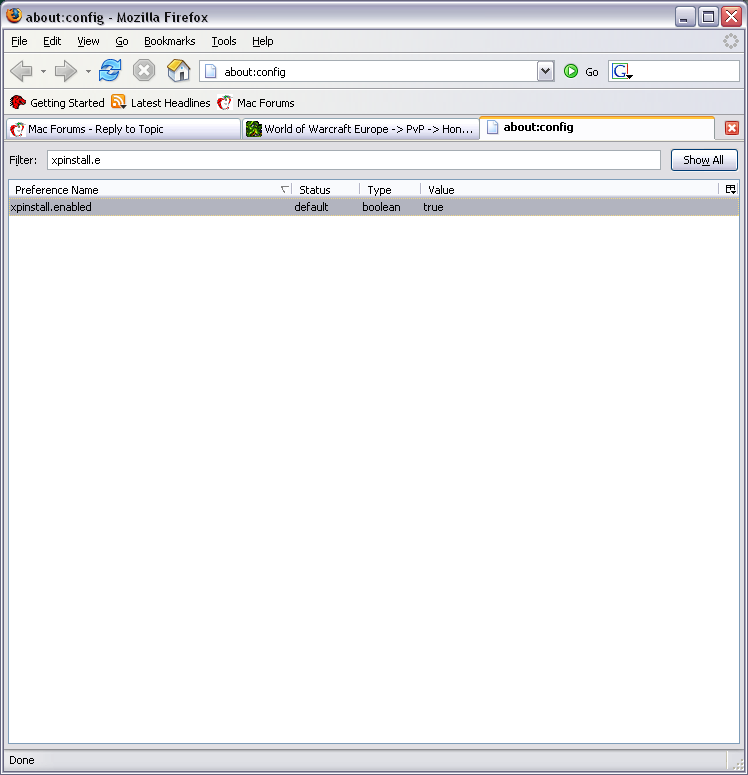
Task: Switch to the World of Warcraft Europe tab
Action: pos(360,129)
